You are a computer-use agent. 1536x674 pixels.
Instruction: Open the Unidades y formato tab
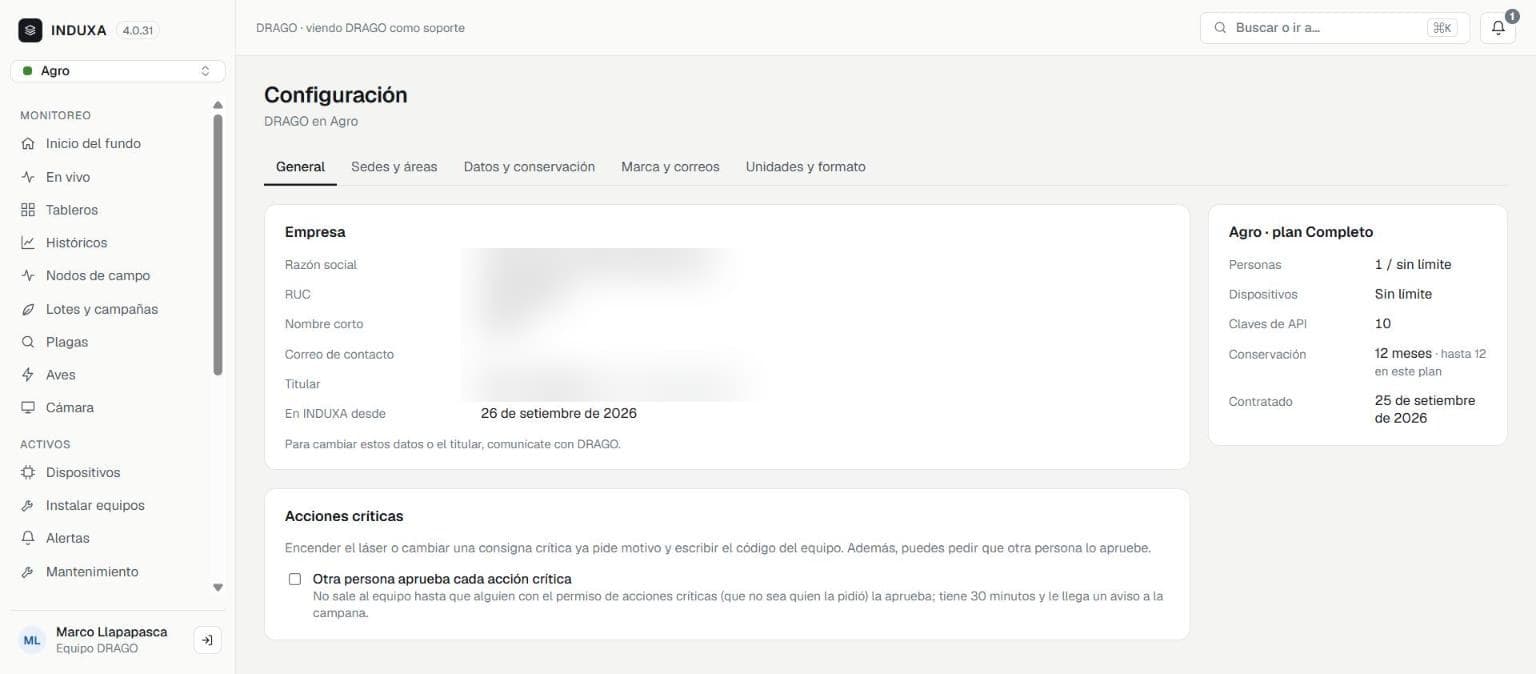click(x=806, y=167)
